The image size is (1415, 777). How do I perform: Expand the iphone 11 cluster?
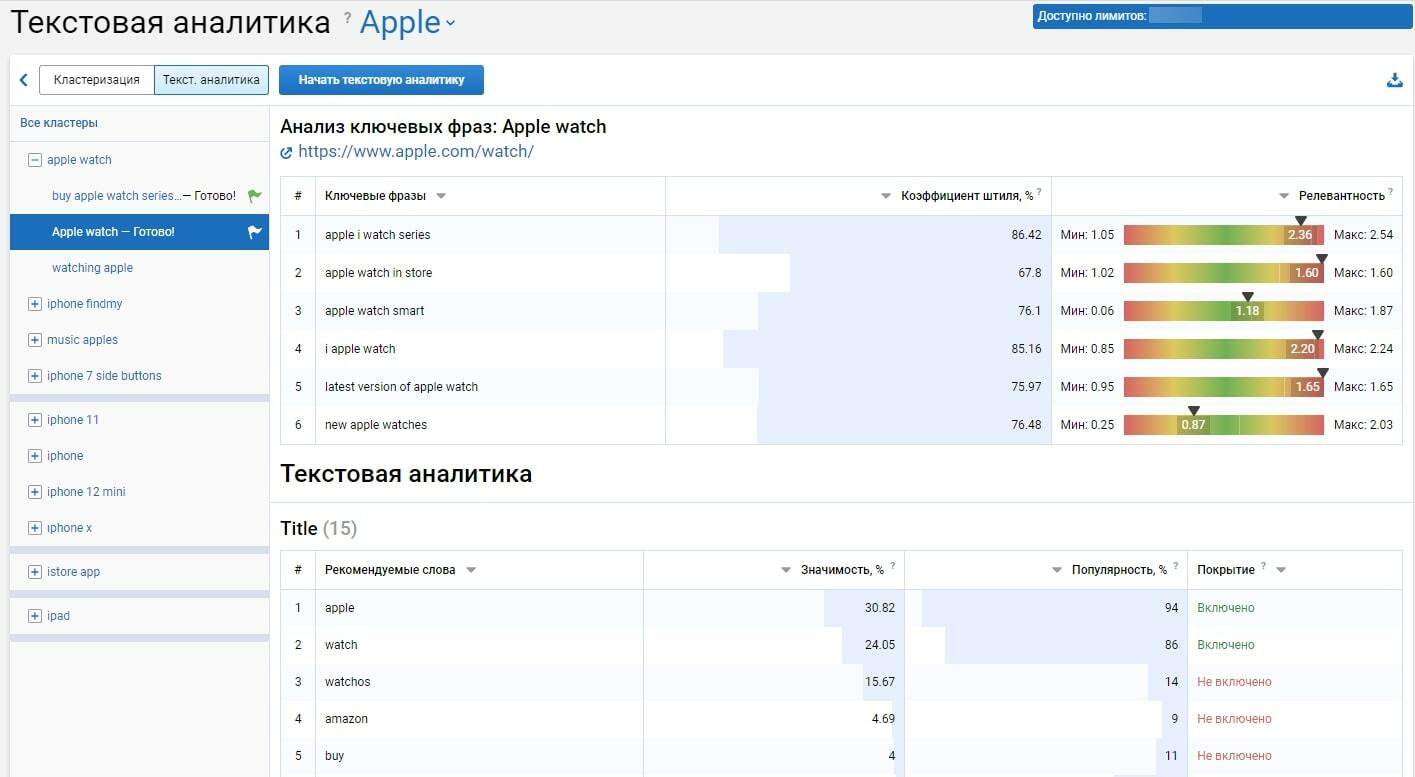35,420
